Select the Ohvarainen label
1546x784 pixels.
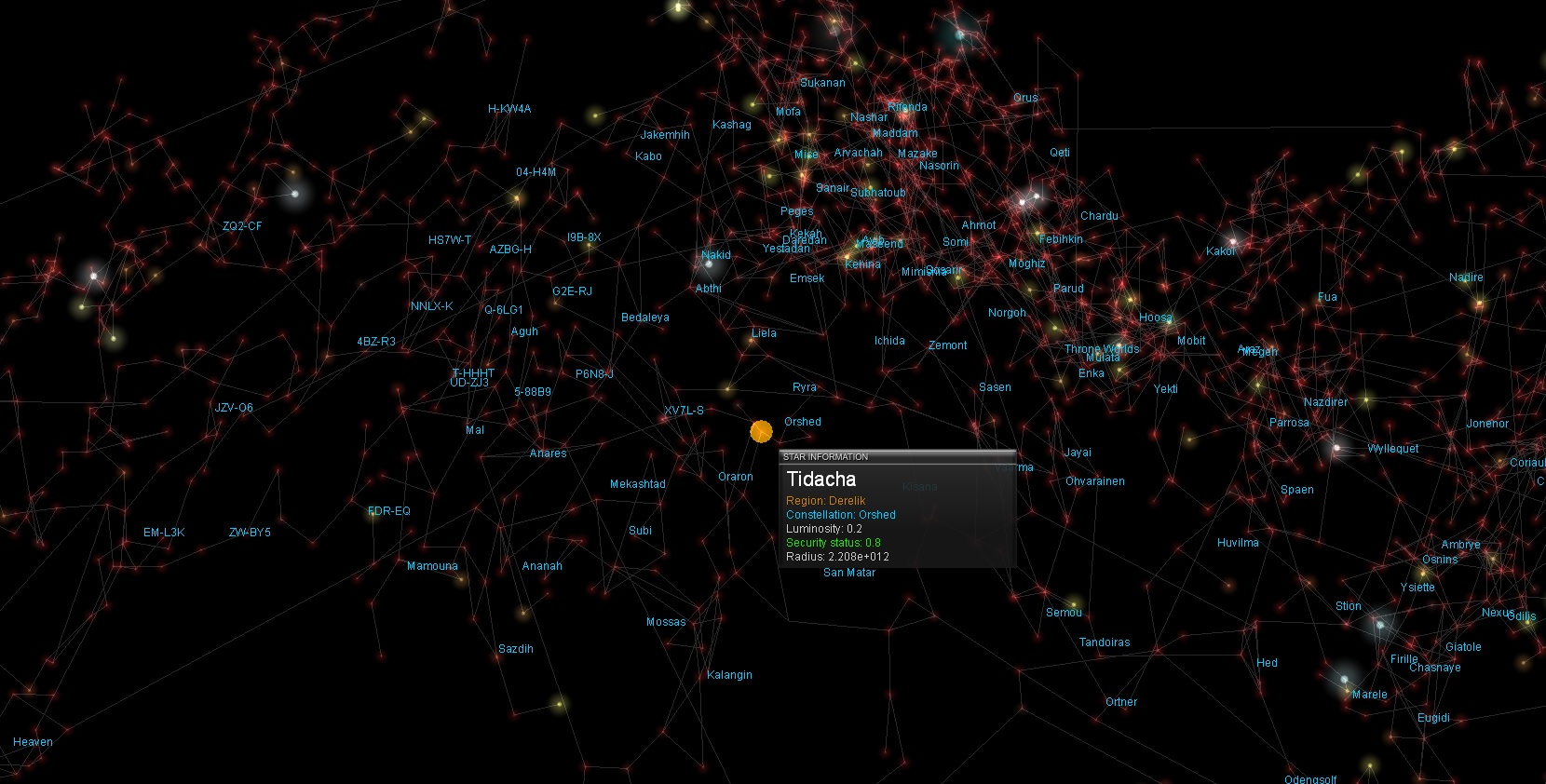[1095, 481]
